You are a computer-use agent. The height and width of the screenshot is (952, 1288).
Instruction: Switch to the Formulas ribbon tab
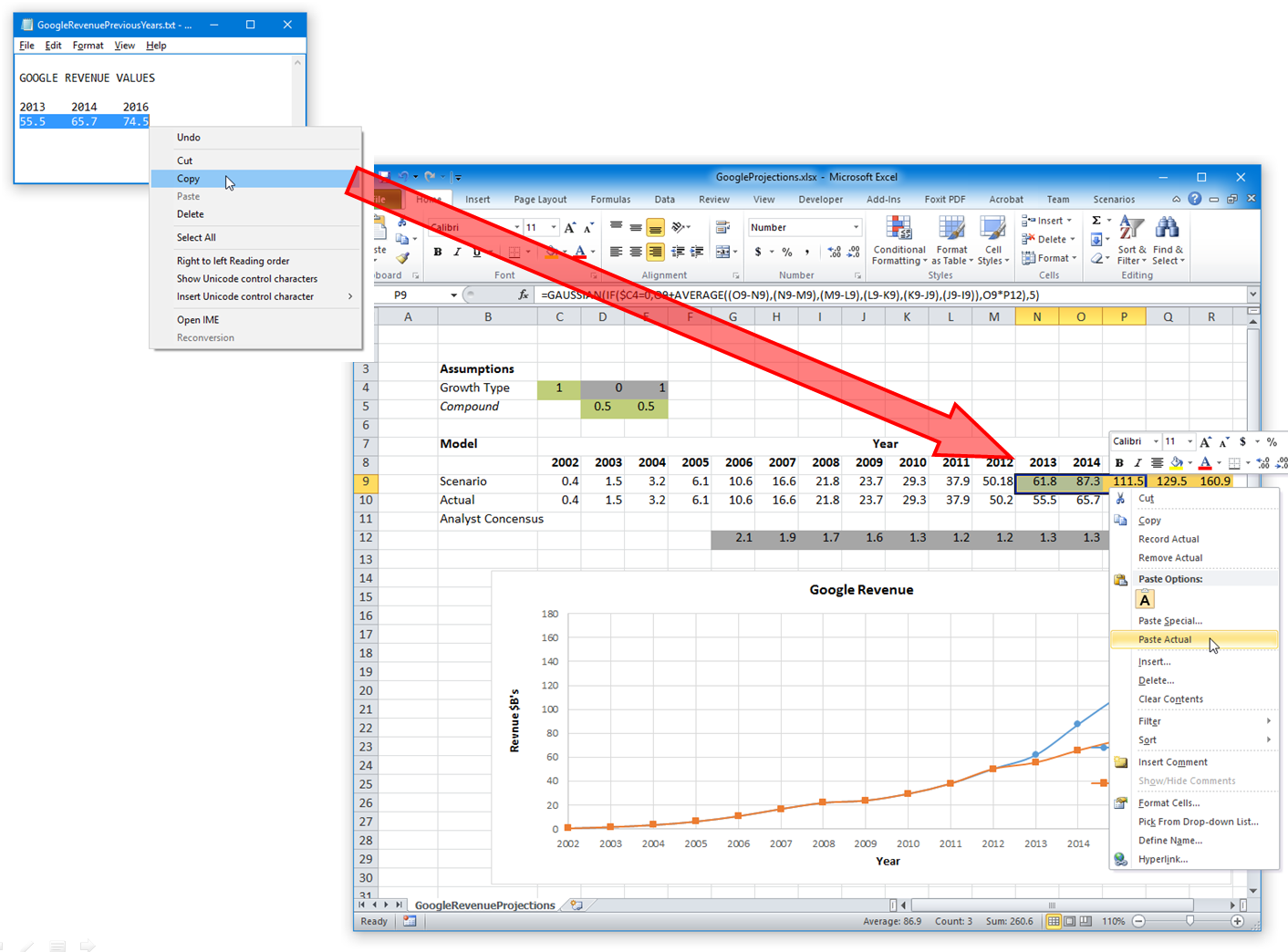coord(610,200)
